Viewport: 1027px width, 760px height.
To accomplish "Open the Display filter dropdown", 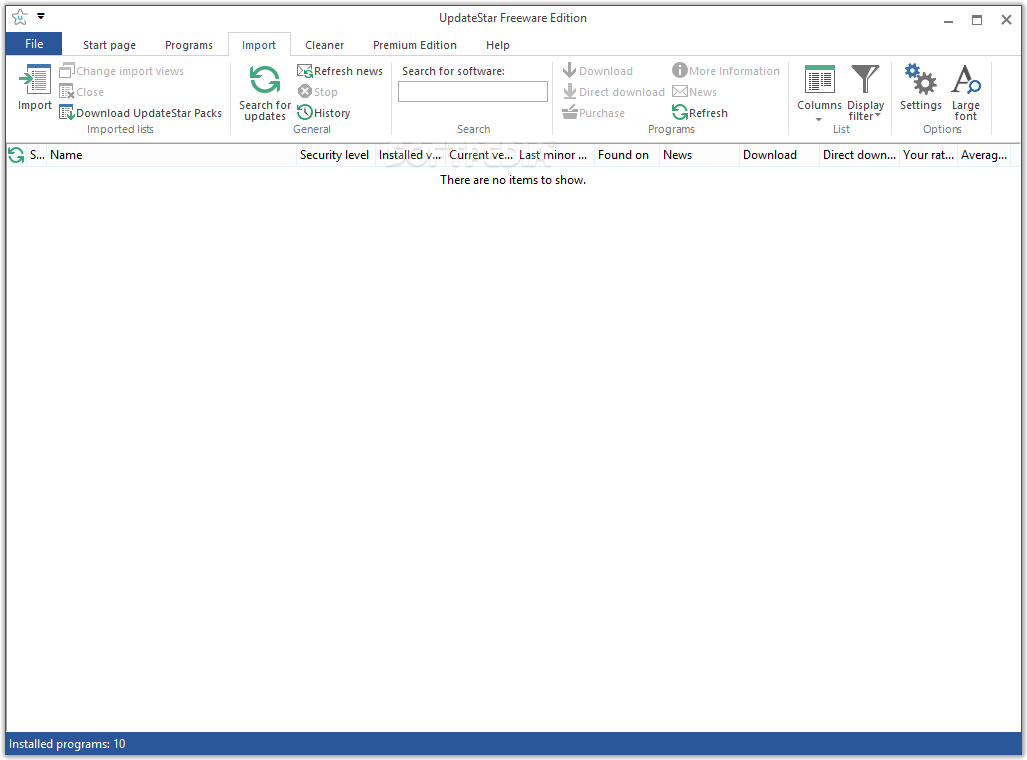I will pyautogui.click(x=865, y=93).
